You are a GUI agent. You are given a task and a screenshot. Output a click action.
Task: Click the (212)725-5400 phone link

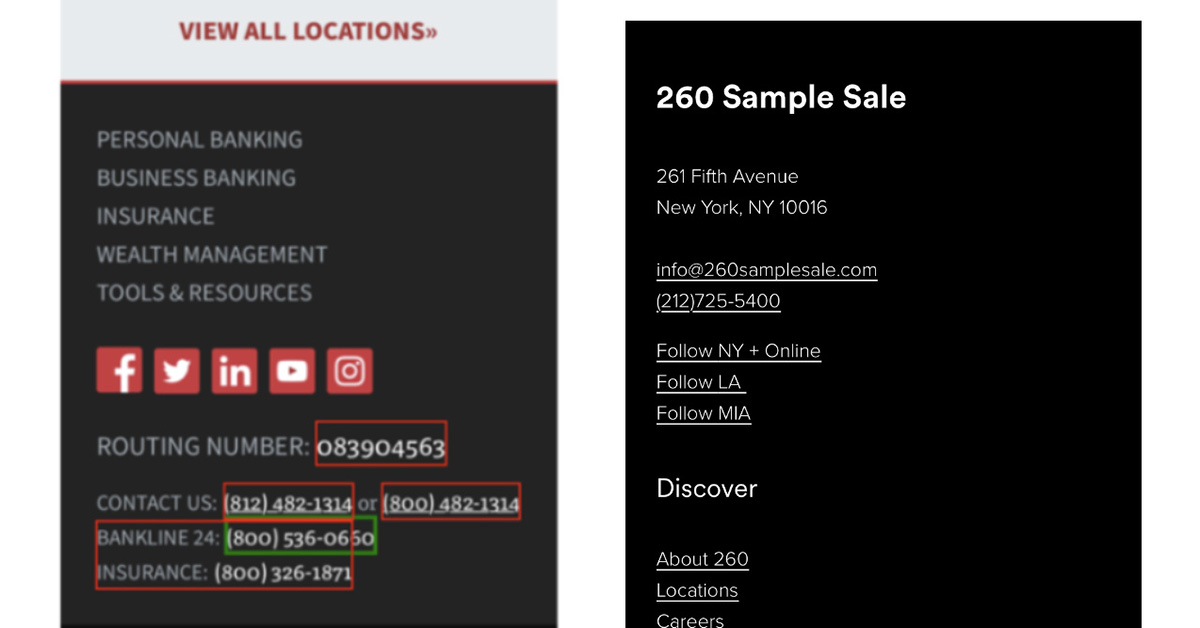718,301
